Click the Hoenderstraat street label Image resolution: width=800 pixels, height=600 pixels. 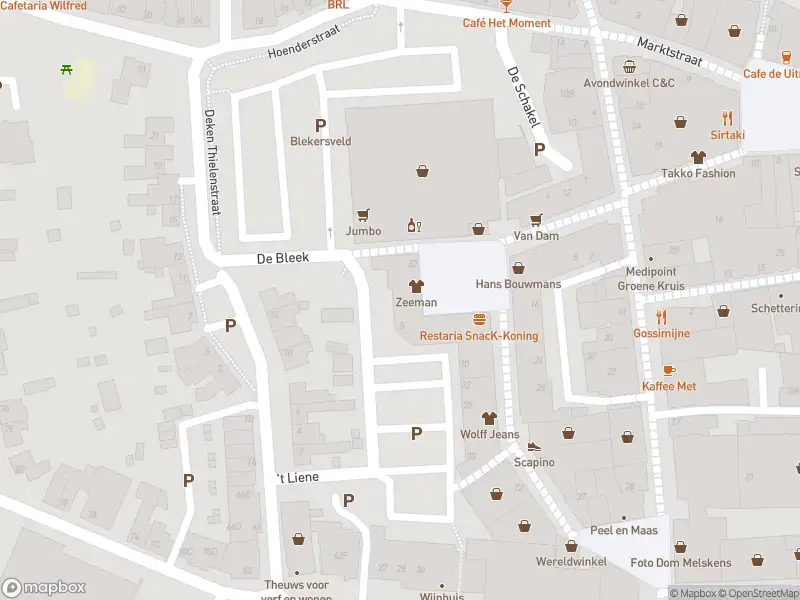click(304, 42)
